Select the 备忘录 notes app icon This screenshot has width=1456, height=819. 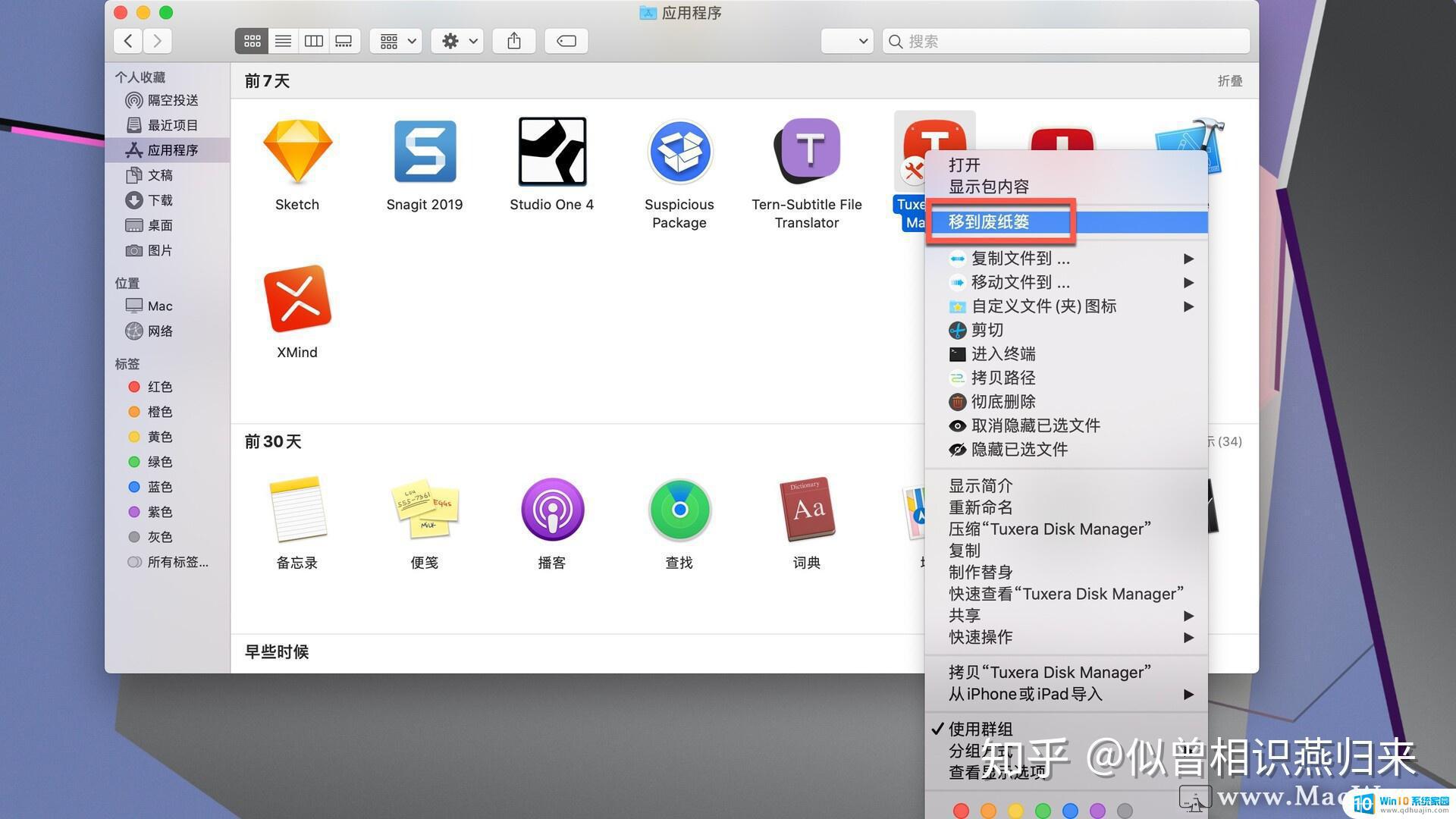[x=297, y=509]
